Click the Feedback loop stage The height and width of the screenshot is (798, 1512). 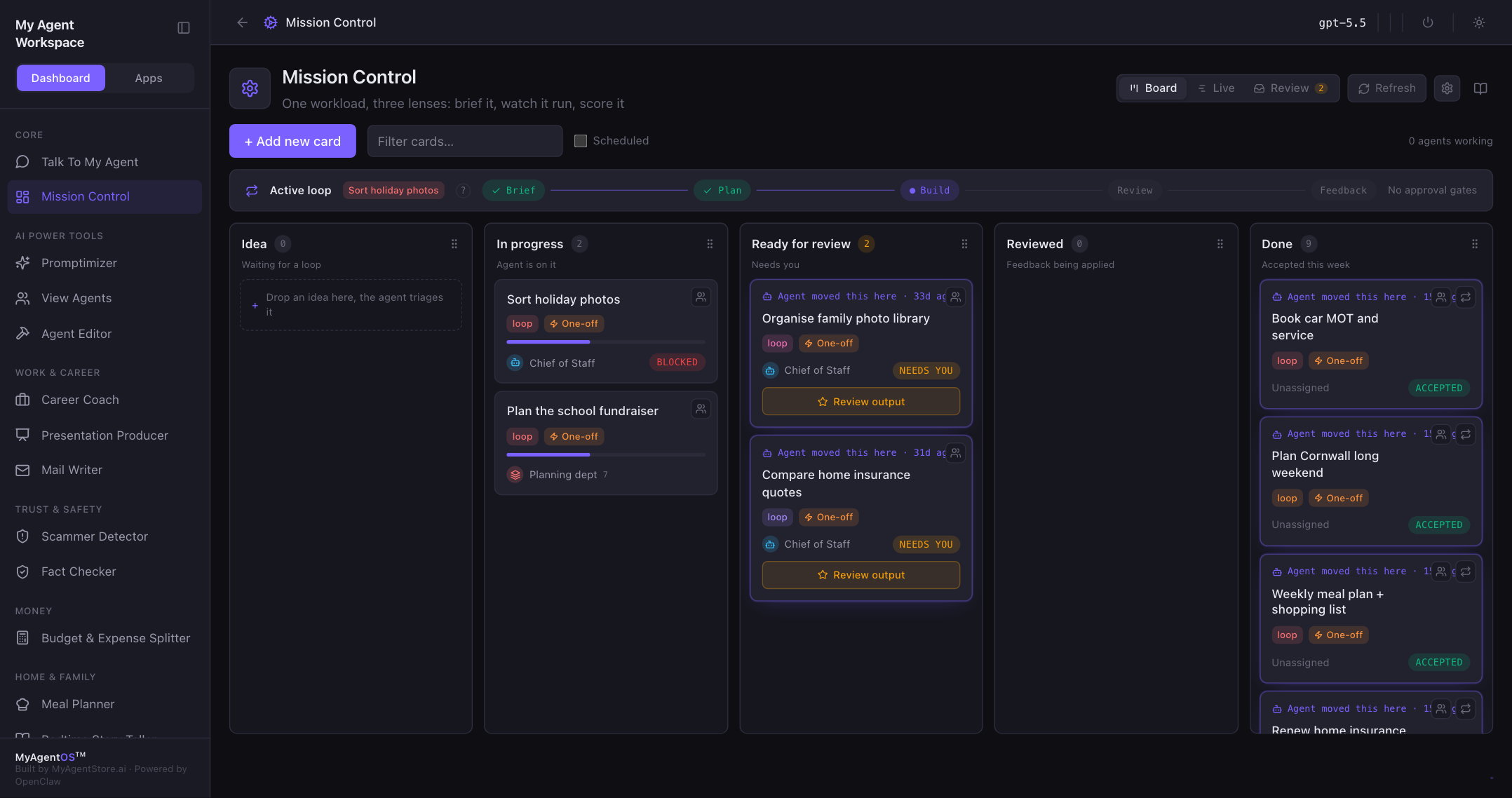click(x=1343, y=190)
